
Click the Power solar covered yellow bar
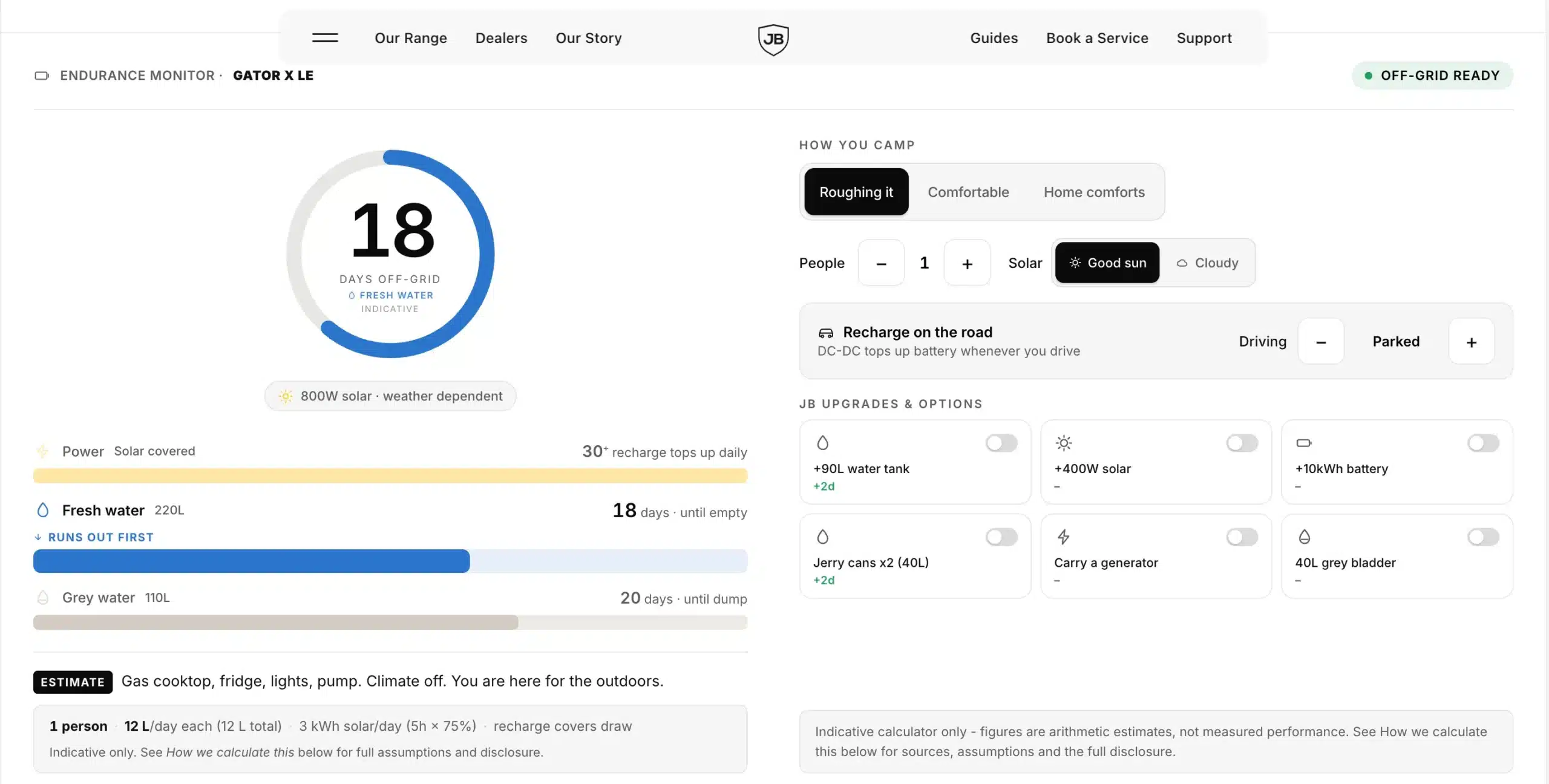(x=390, y=475)
